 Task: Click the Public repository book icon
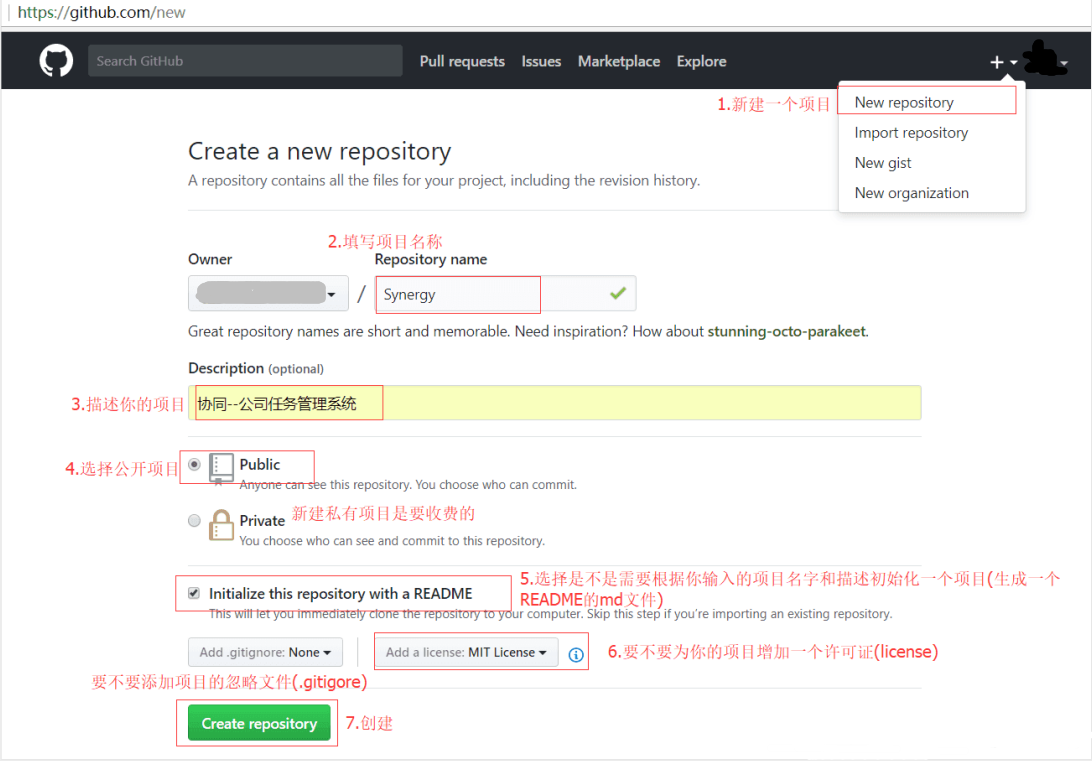pos(221,467)
